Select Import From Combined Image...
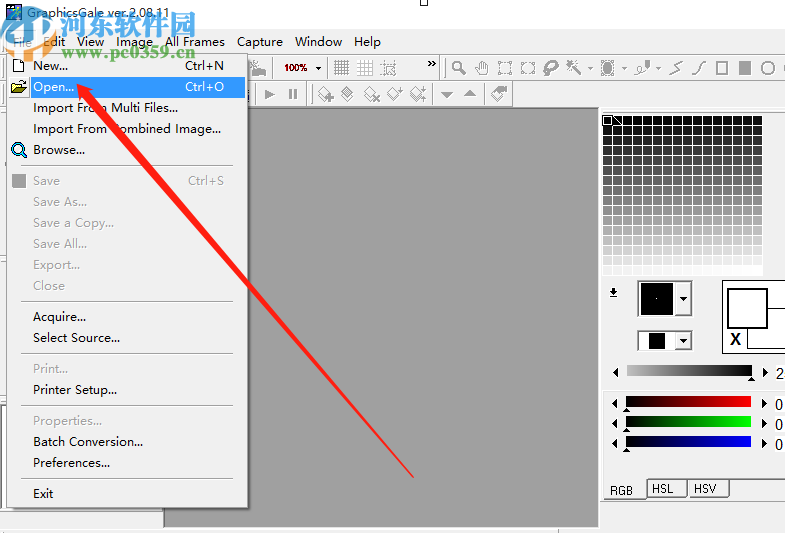The height and width of the screenshot is (533, 785). pyautogui.click(x=127, y=129)
